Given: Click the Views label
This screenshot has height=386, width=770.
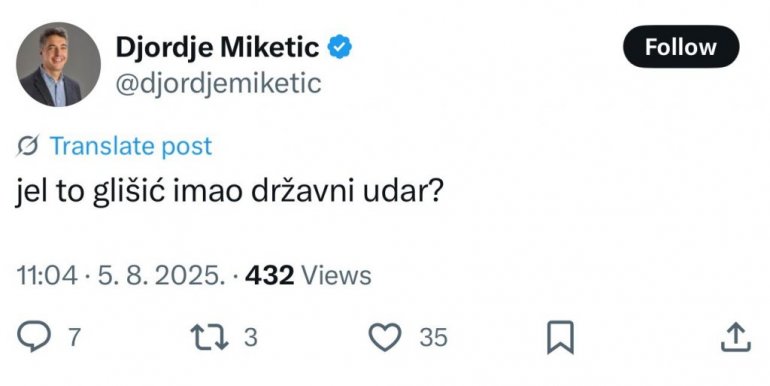Looking at the screenshot, I should (x=336, y=276).
